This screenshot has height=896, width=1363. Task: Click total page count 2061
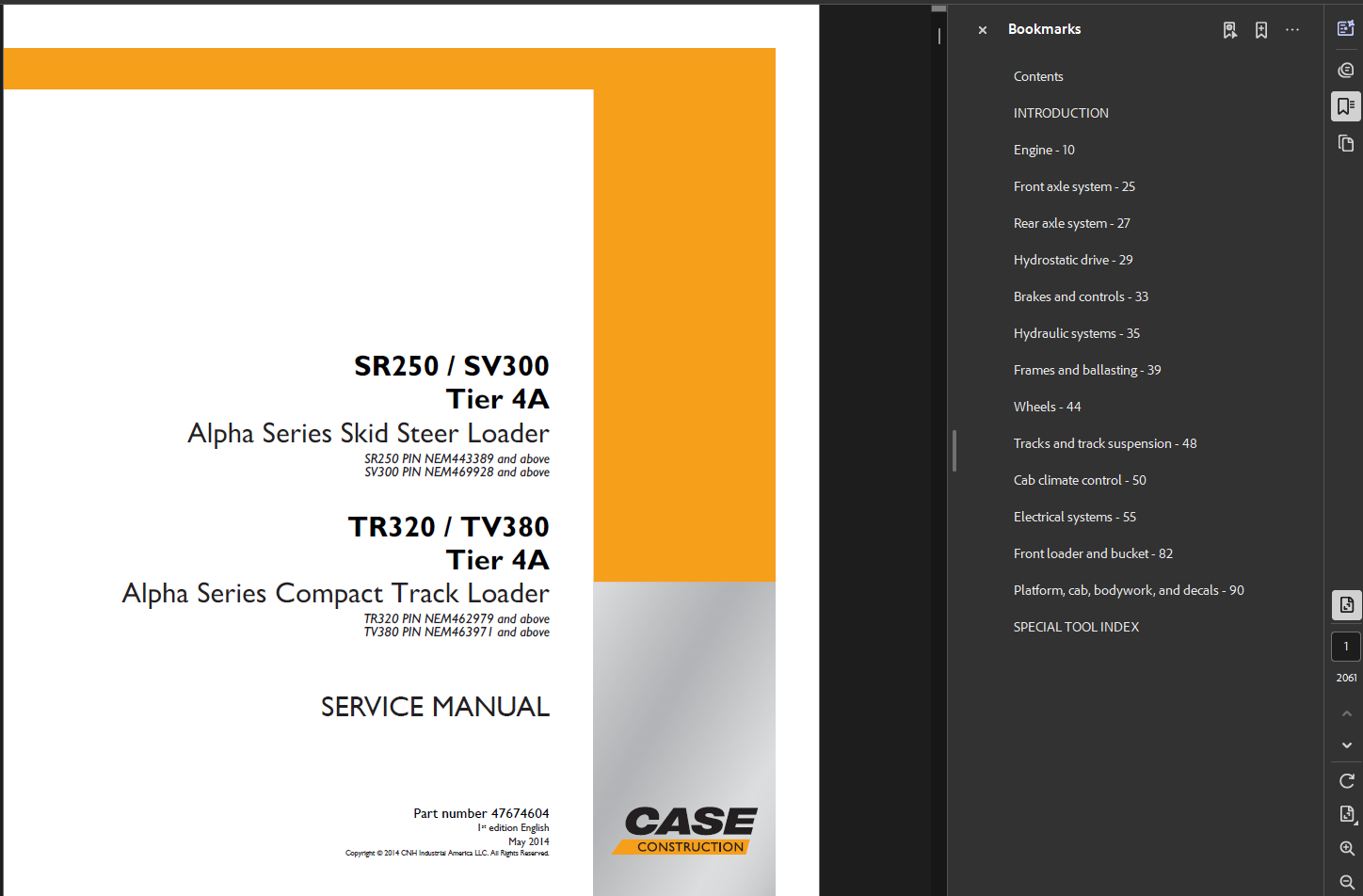pos(1347,679)
